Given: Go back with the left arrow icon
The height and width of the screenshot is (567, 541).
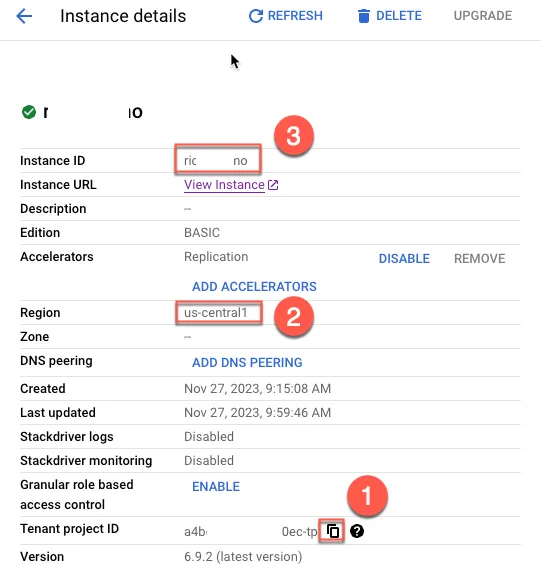Looking at the screenshot, I should 24,16.
